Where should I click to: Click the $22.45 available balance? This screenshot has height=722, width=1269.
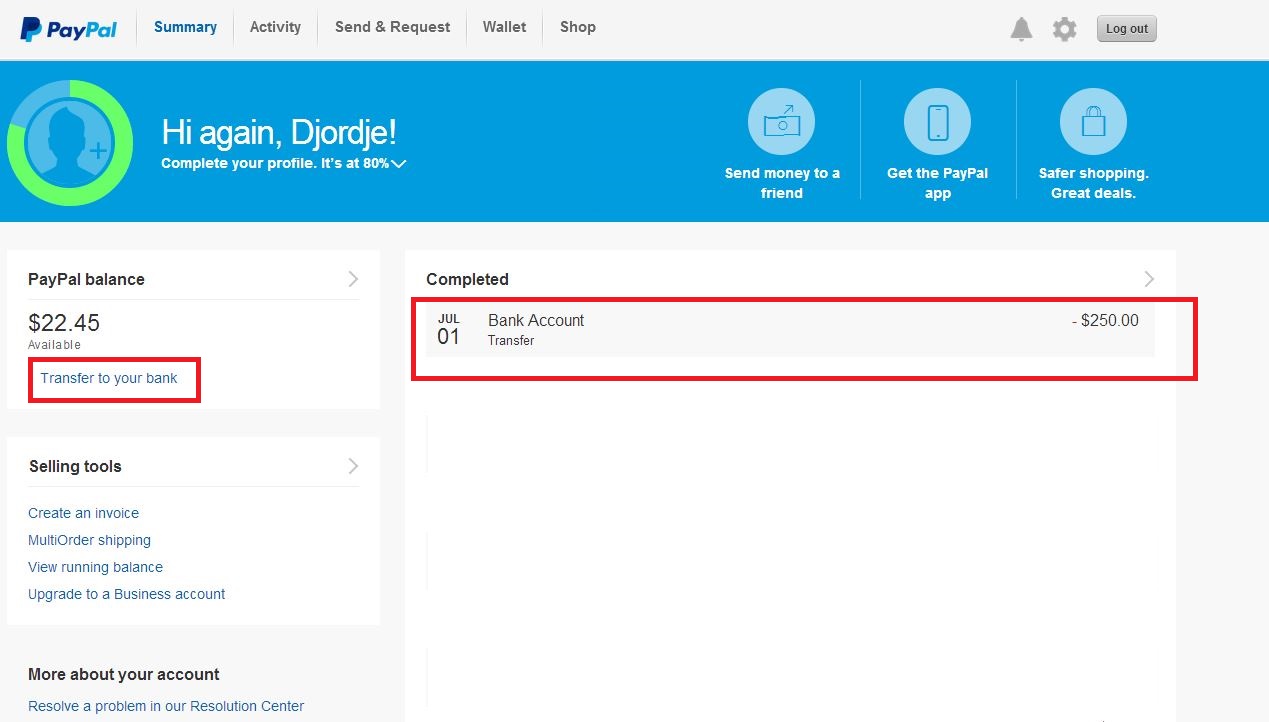pos(64,323)
